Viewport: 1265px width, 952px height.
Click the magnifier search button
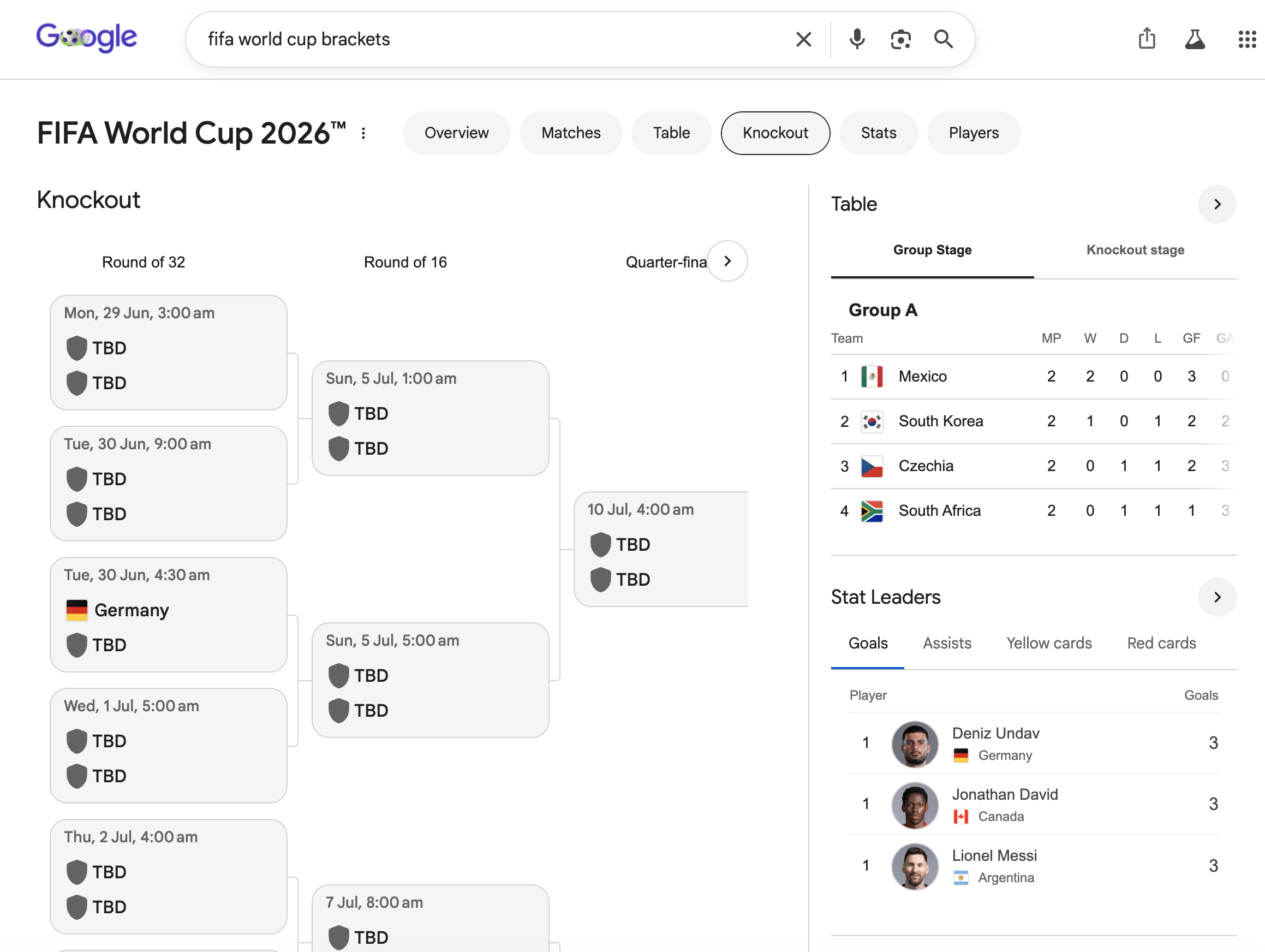point(944,39)
